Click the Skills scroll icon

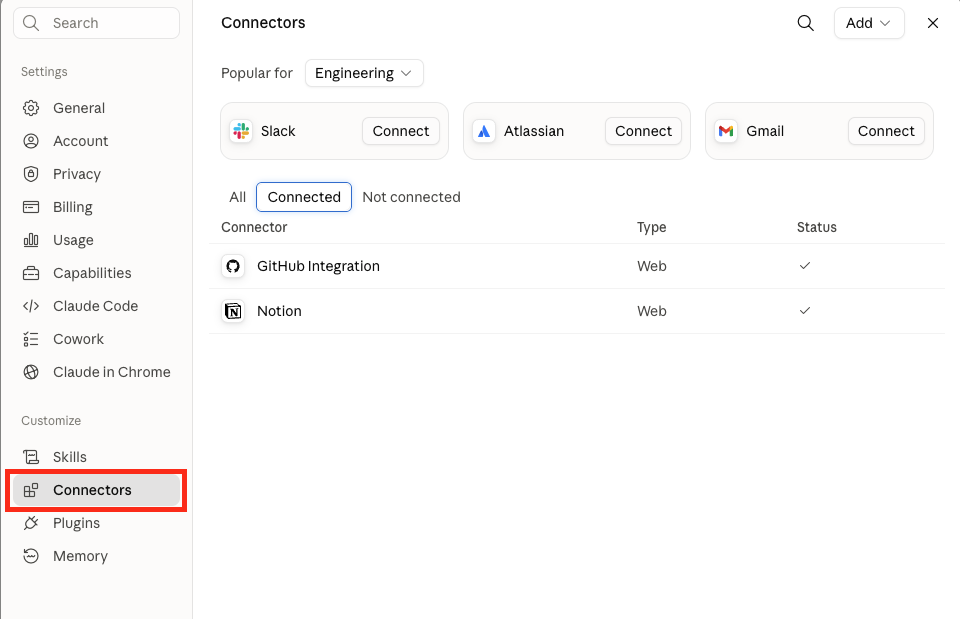coord(31,457)
